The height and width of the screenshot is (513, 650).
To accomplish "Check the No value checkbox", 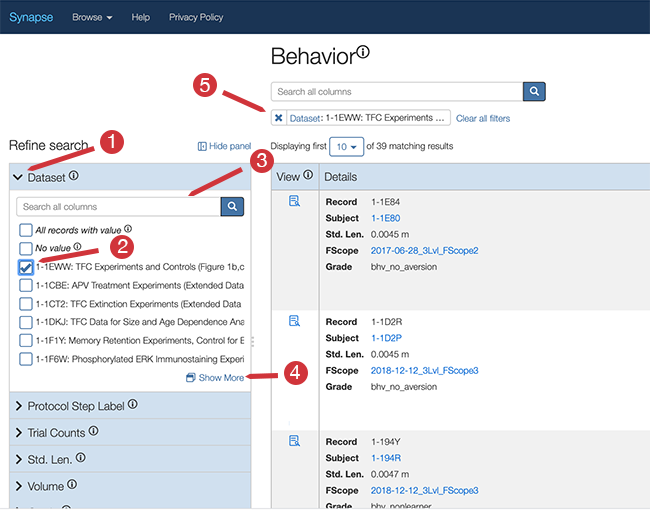I will point(26,248).
